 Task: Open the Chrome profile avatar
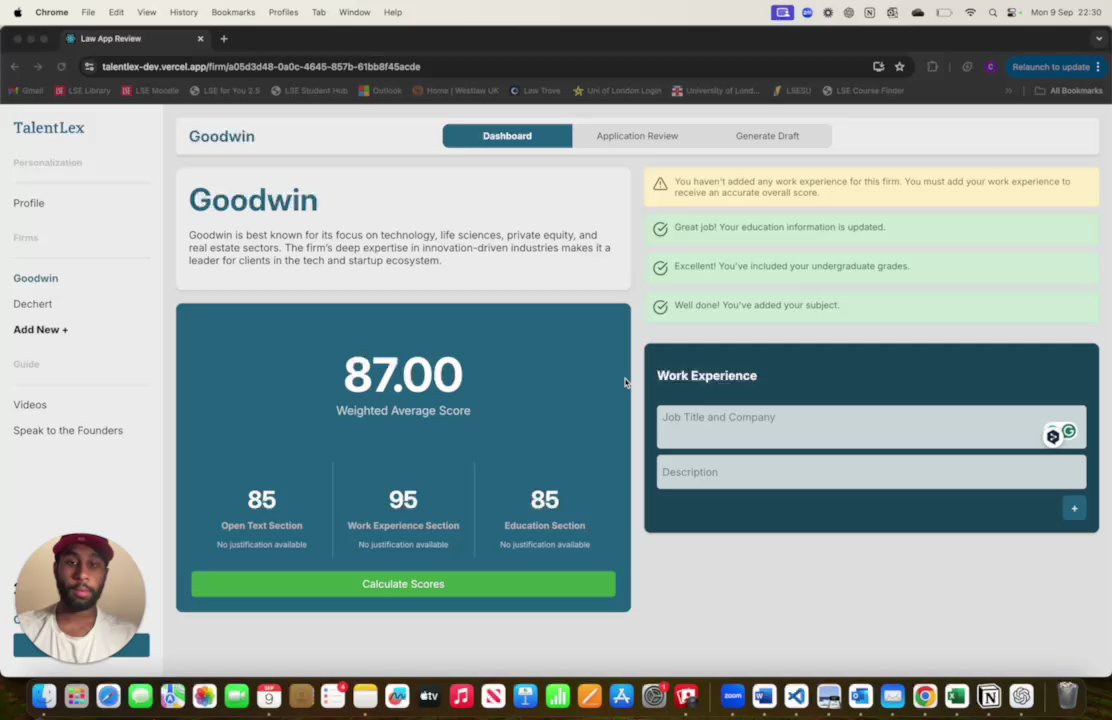(x=991, y=67)
